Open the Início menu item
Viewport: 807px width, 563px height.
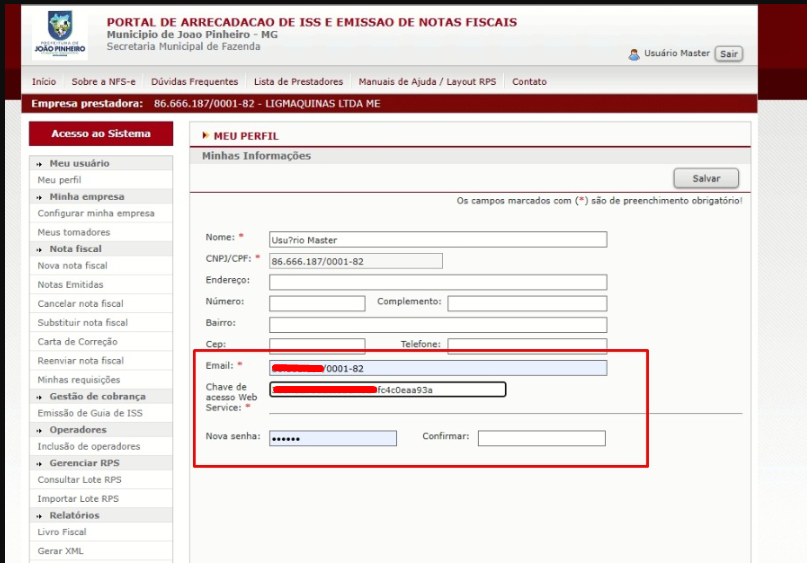tap(44, 82)
